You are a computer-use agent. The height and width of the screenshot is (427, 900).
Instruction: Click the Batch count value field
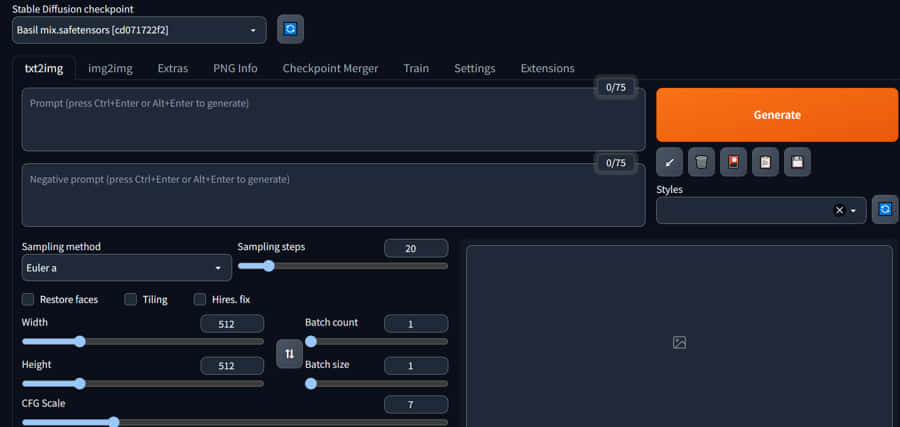[x=416, y=324]
